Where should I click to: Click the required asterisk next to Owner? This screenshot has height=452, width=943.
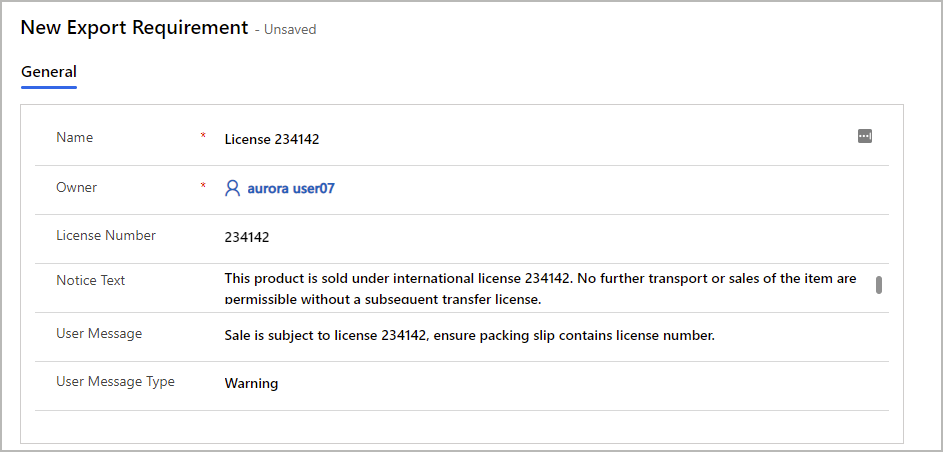point(203,186)
